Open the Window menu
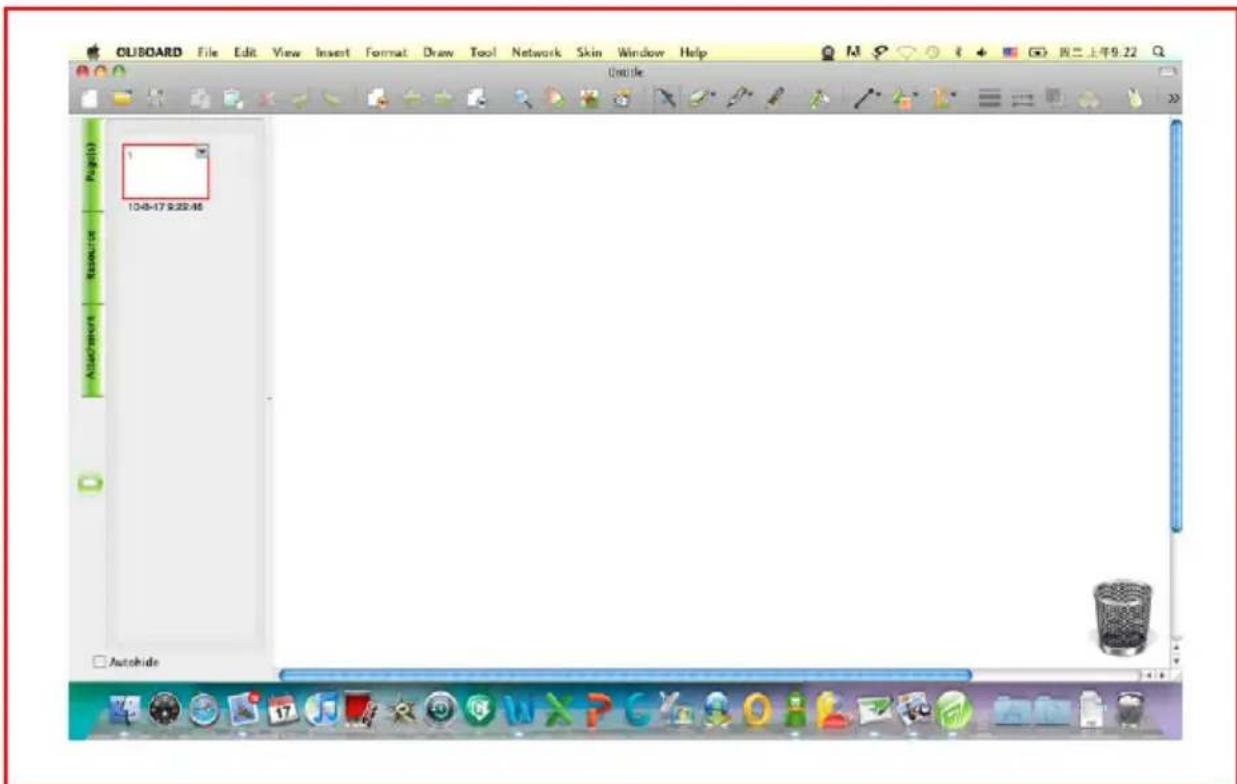This screenshot has height=784, width=1237. [x=641, y=52]
